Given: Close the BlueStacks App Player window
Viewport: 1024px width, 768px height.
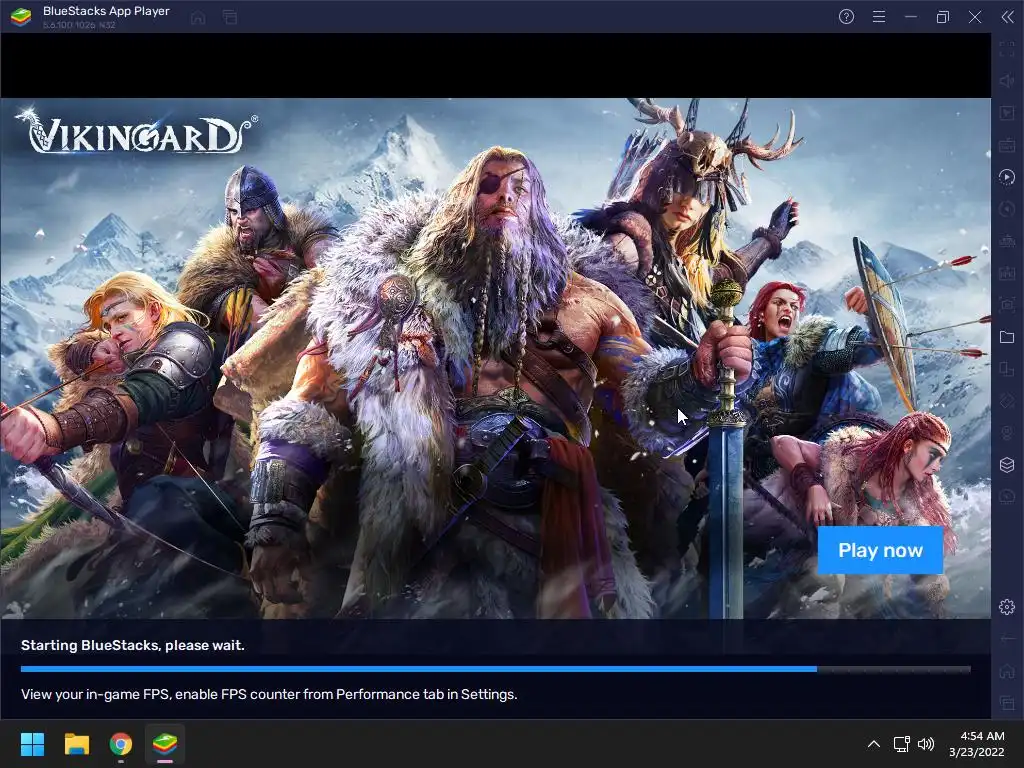Looking at the screenshot, I should tap(975, 17).
